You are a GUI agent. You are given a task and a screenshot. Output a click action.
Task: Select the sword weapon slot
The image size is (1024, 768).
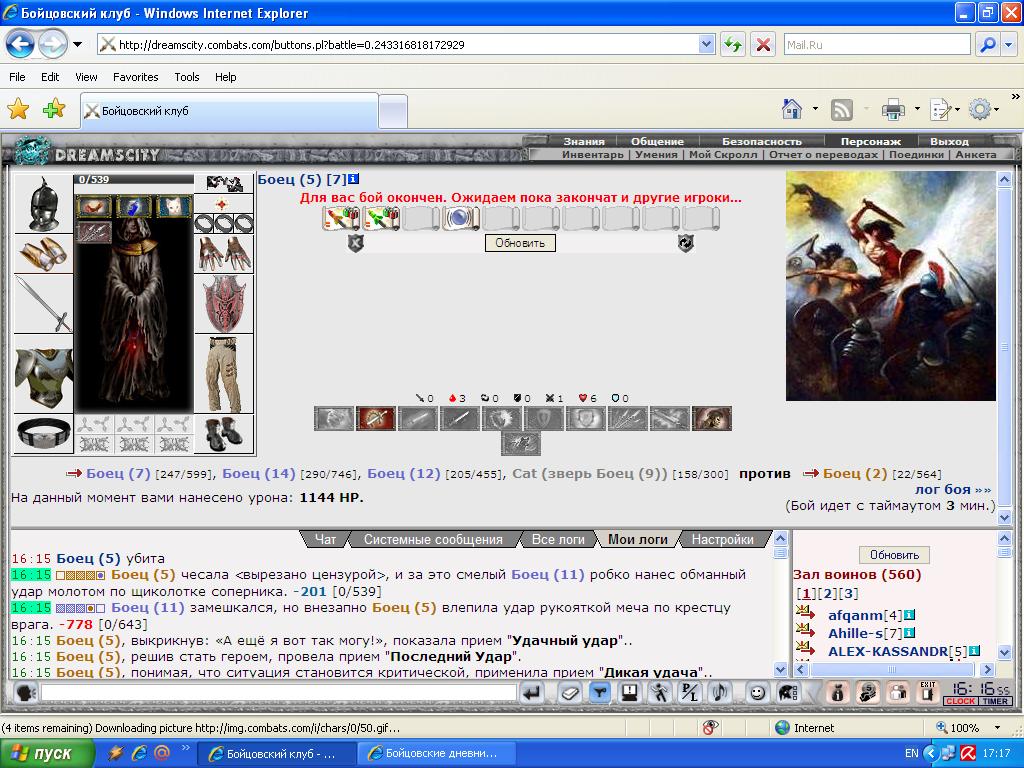(x=44, y=304)
